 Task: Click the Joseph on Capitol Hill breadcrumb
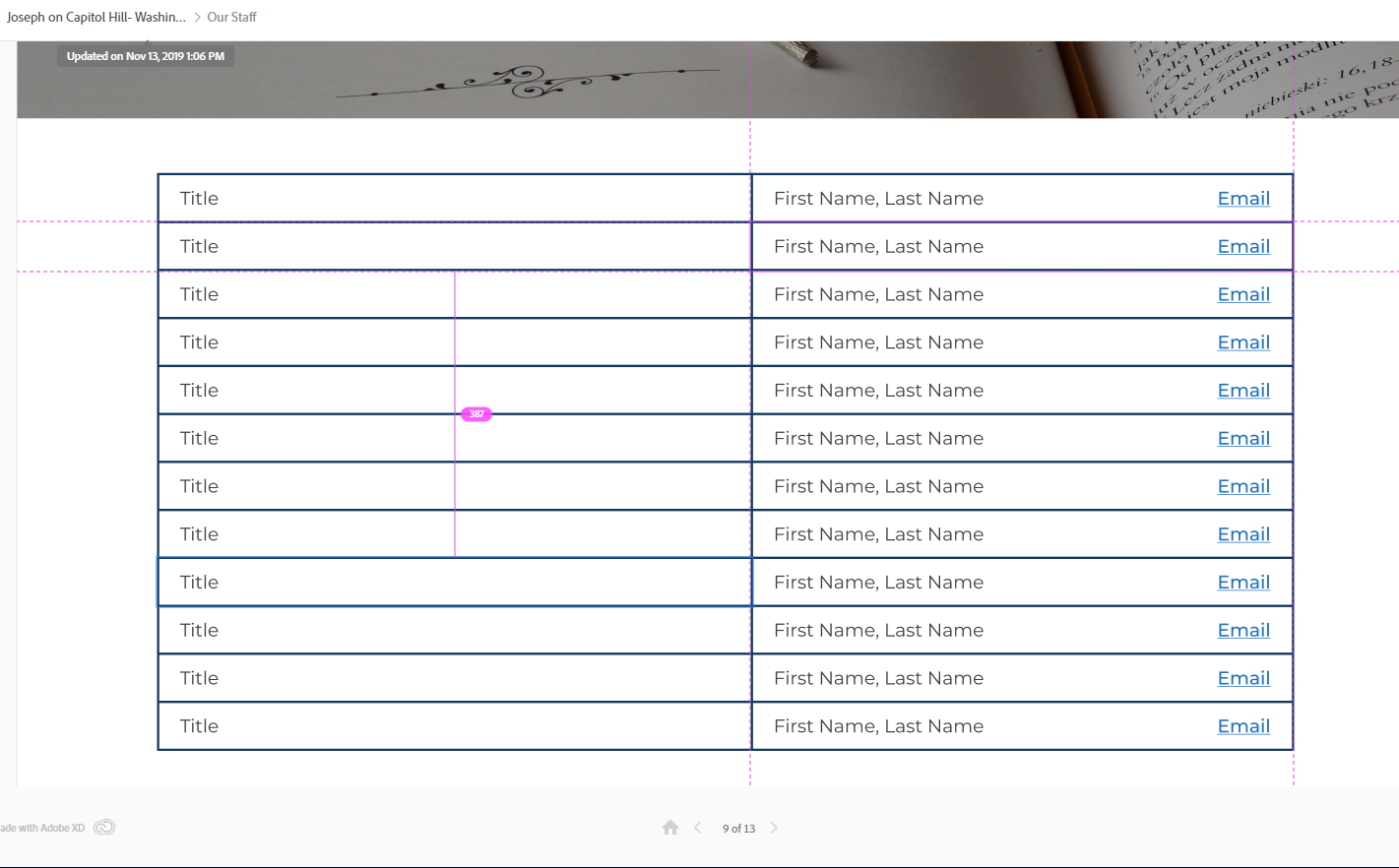(96, 17)
